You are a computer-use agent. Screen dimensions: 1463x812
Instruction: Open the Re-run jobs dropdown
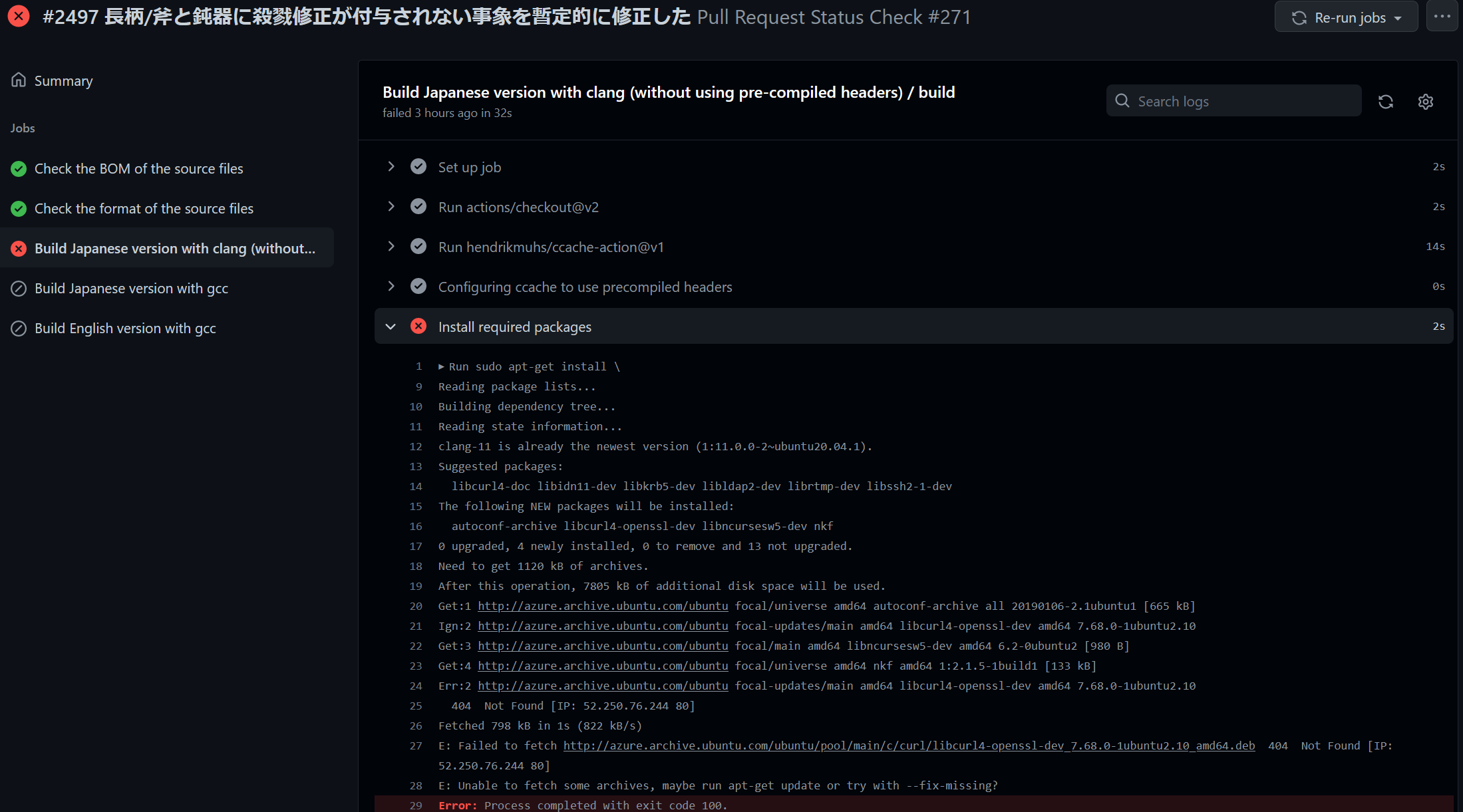(x=1346, y=17)
